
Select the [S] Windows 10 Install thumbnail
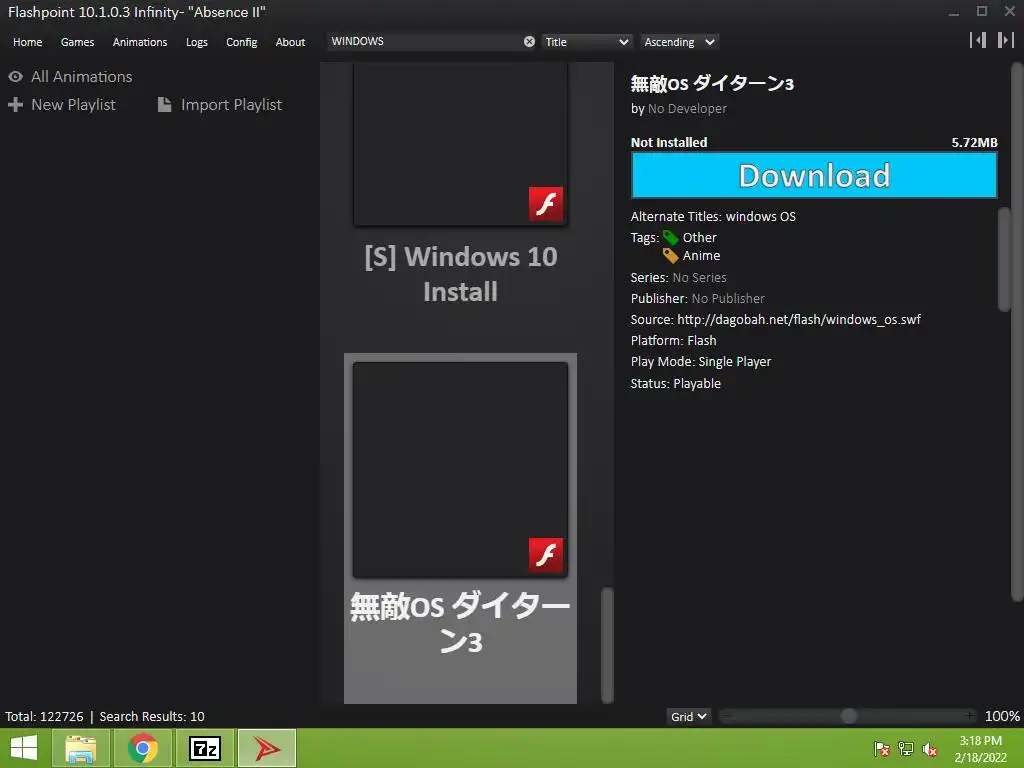coord(460,144)
